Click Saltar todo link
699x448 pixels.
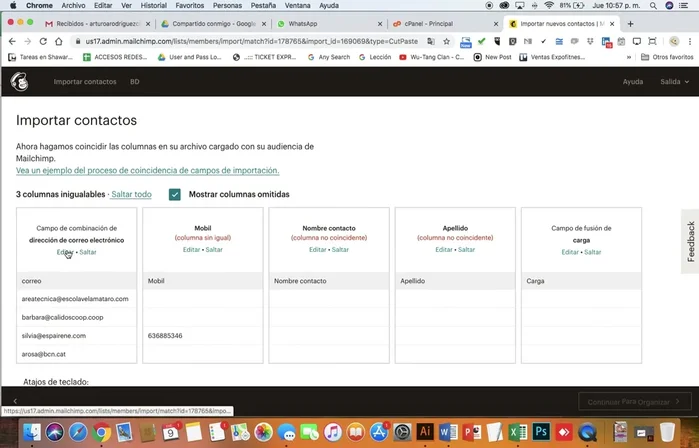[132, 194]
